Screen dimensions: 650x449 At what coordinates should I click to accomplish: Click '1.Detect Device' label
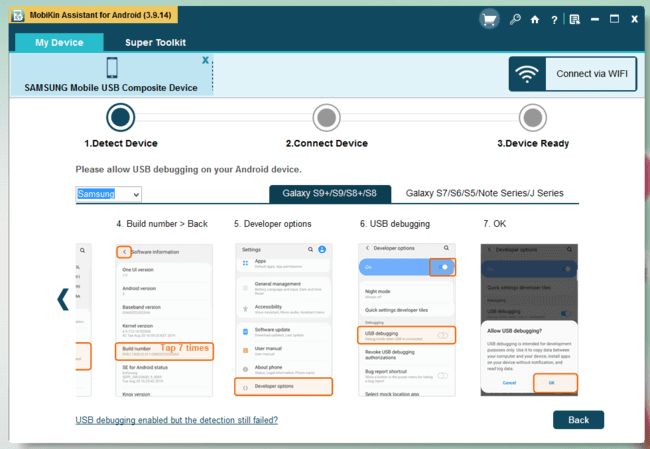point(121,143)
